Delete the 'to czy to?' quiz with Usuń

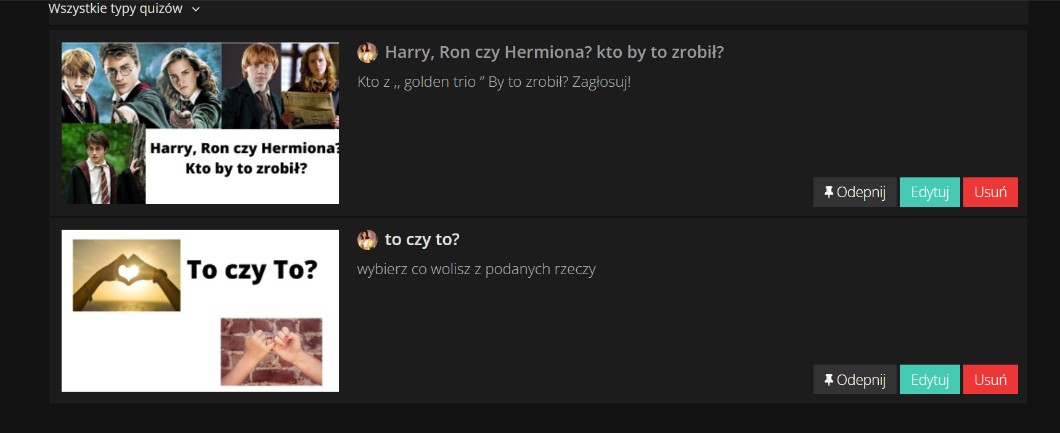coord(990,380)
